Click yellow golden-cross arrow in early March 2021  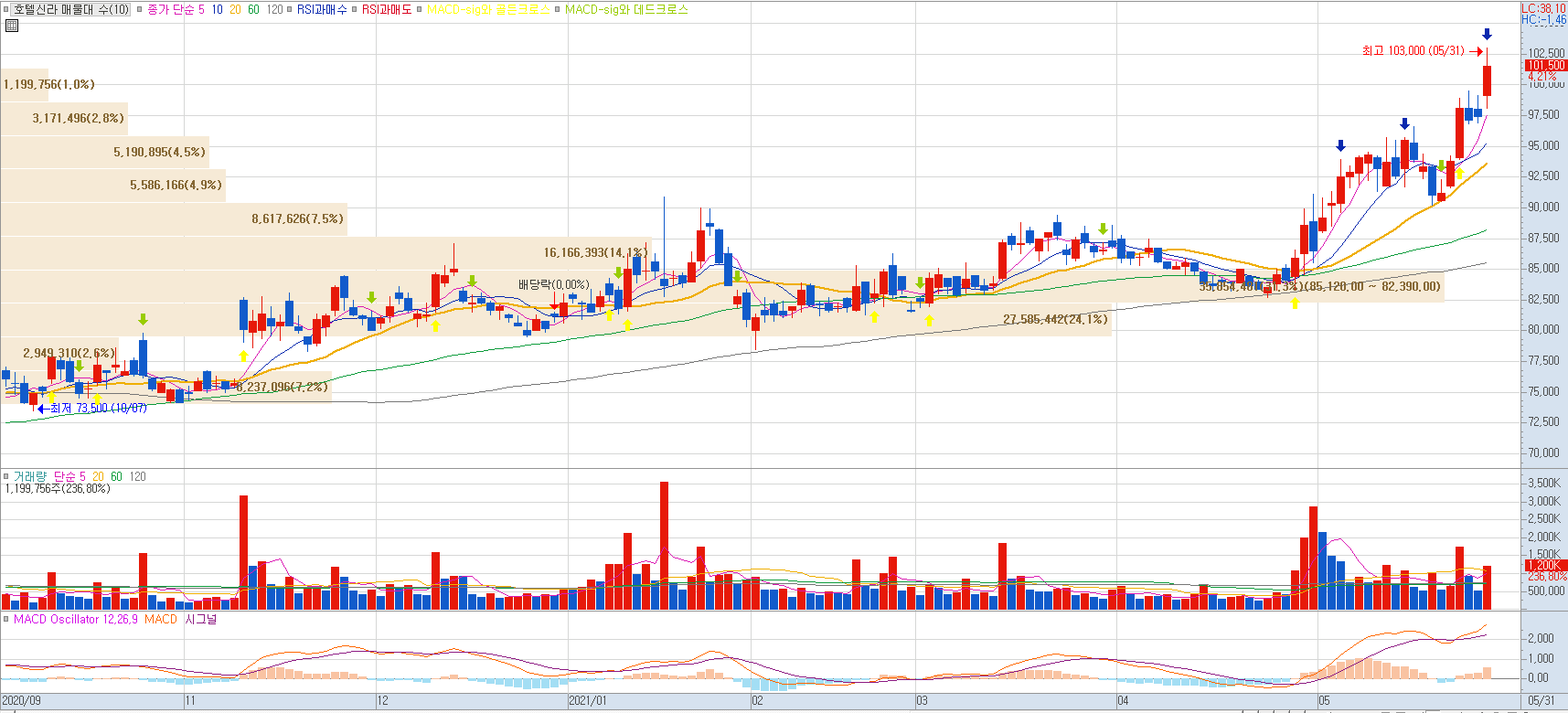tap(929, 321)
